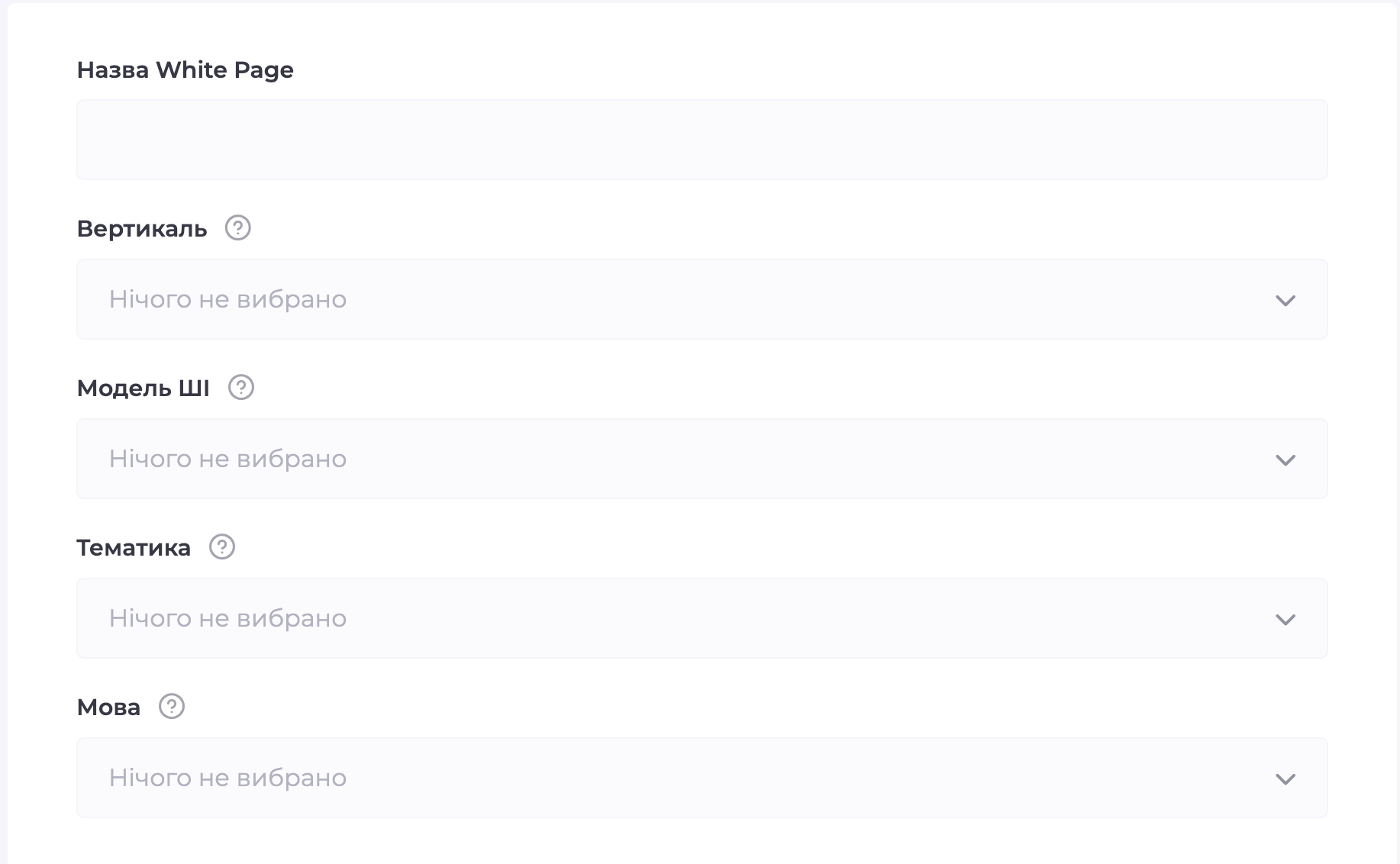This screenshot has width=1400, height=864.
Task: Click the Назва White Page input field
Action: pos(702,140)
